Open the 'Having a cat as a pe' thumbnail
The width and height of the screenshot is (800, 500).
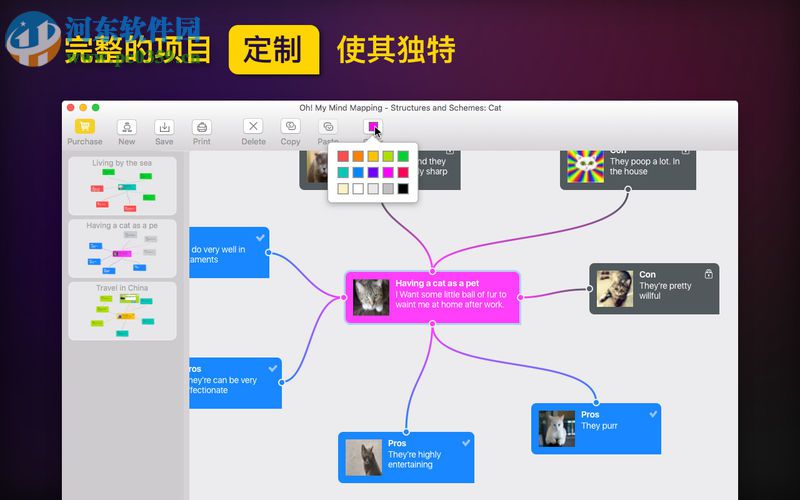click(x=122, y=248)
